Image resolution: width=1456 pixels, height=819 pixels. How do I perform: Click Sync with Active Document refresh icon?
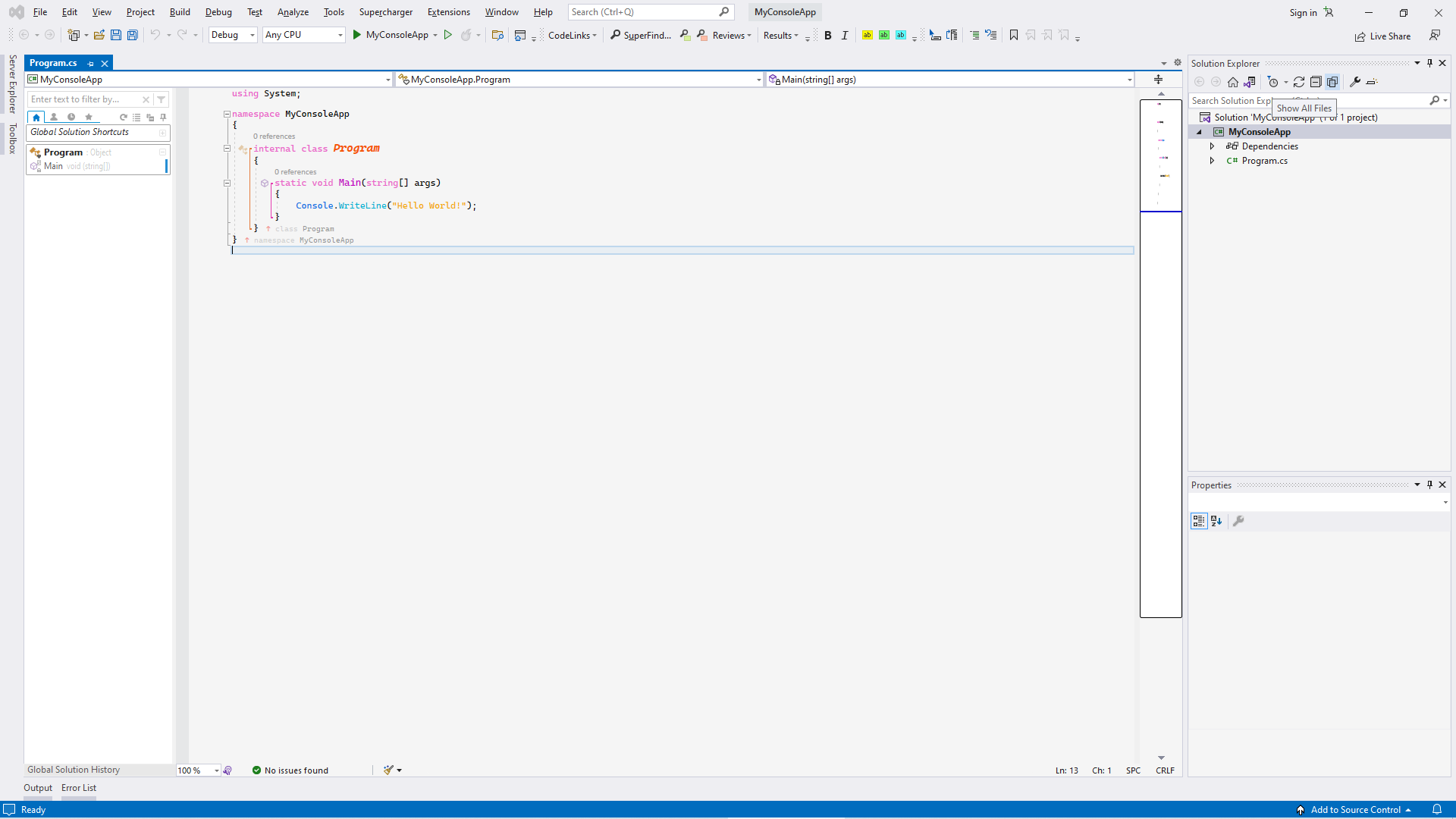tap(1299, 82)
